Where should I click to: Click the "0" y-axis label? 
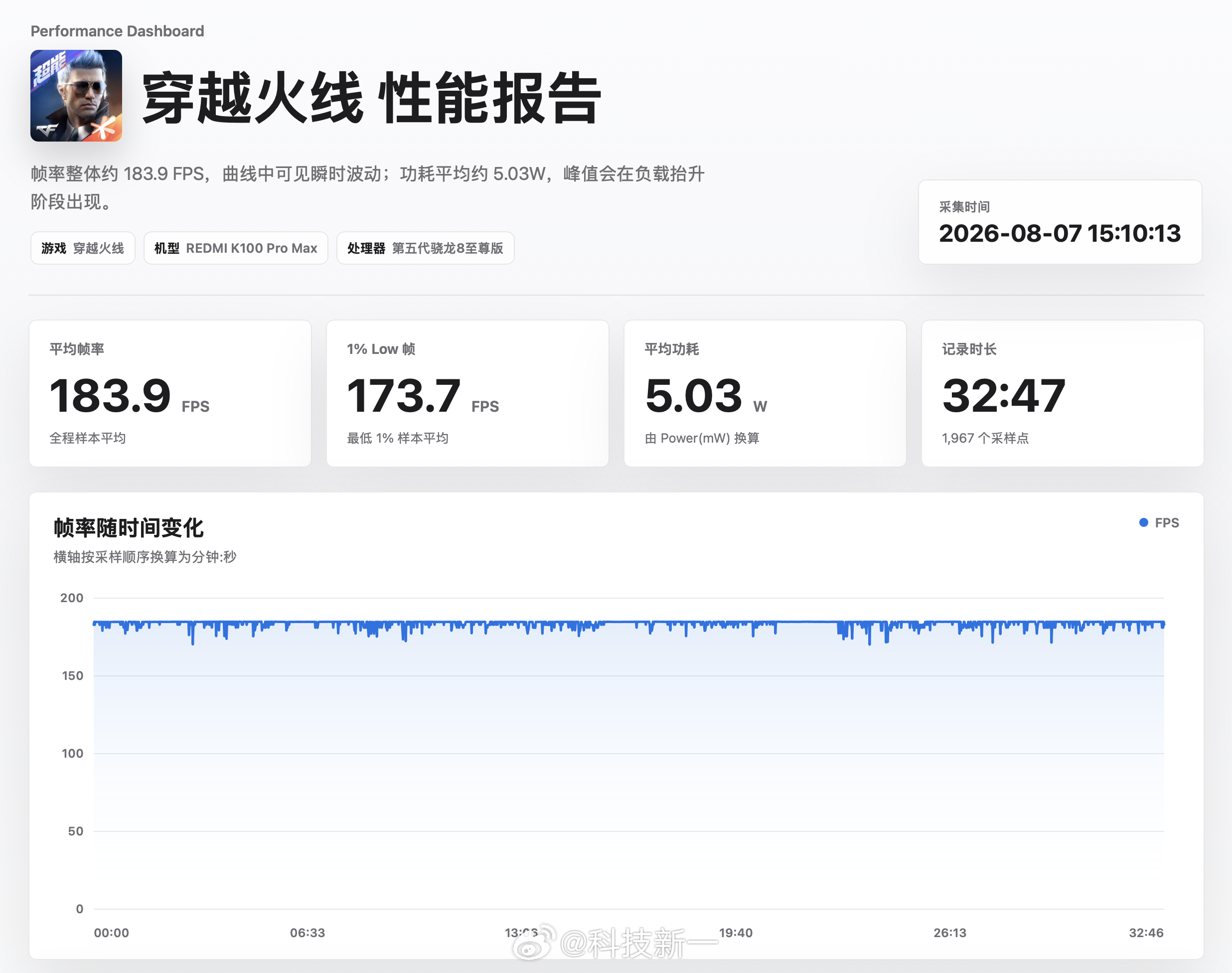pyautogui.click(x=80, y=909)
